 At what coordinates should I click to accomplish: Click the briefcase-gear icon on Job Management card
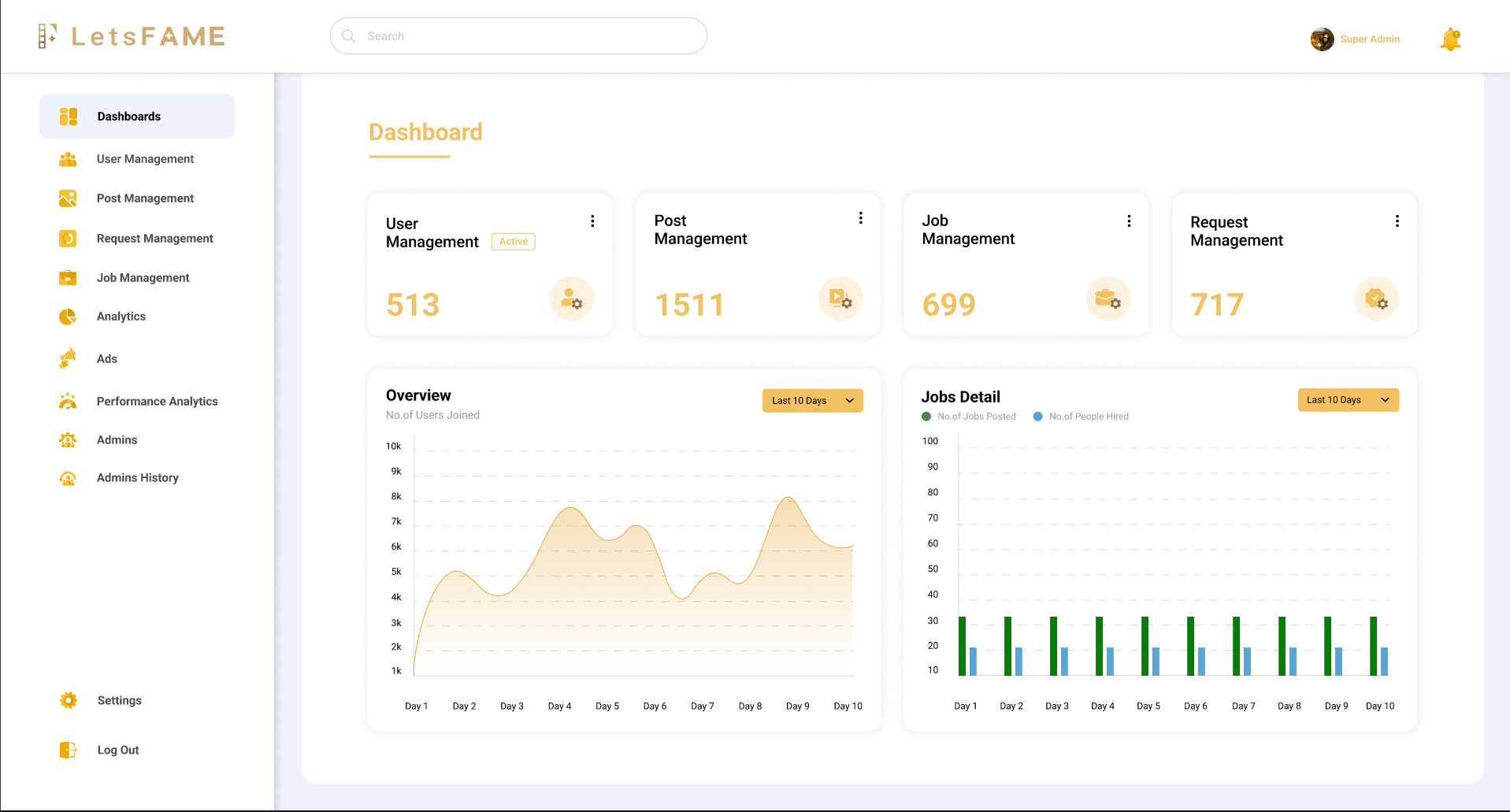[x=1108, y=298]
